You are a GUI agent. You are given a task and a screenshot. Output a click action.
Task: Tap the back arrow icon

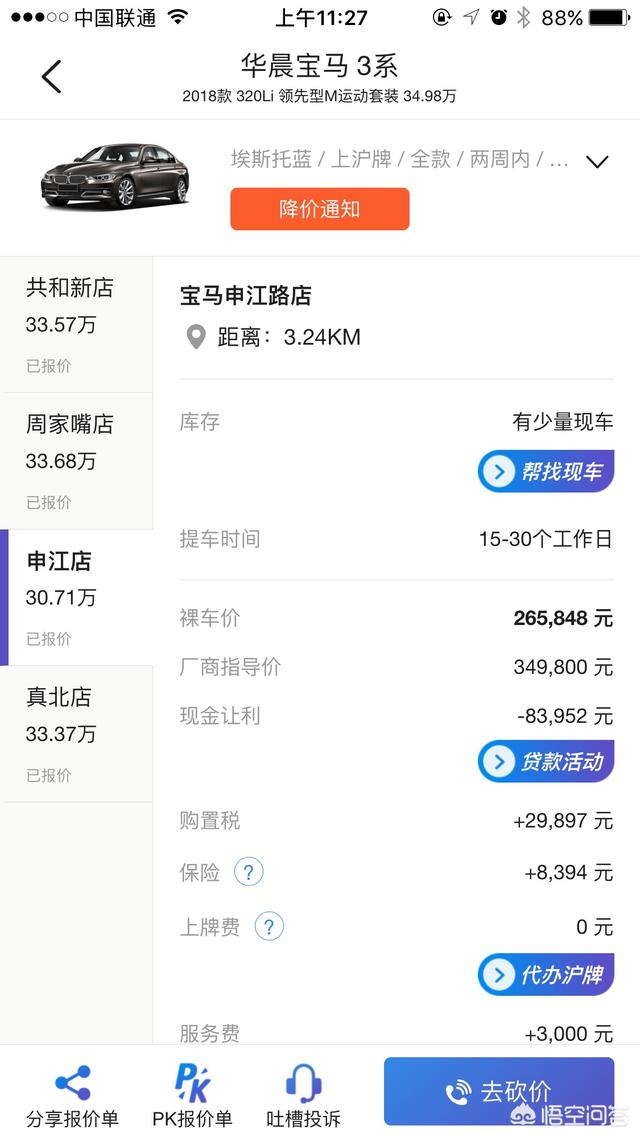click(51, 77)
